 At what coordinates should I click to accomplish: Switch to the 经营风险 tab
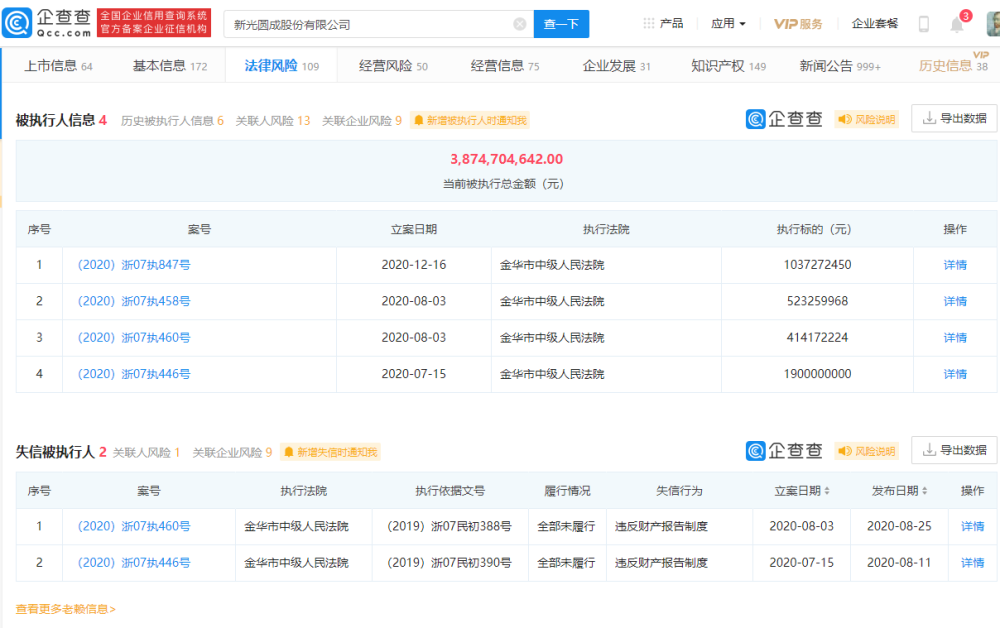pos(393,66)
